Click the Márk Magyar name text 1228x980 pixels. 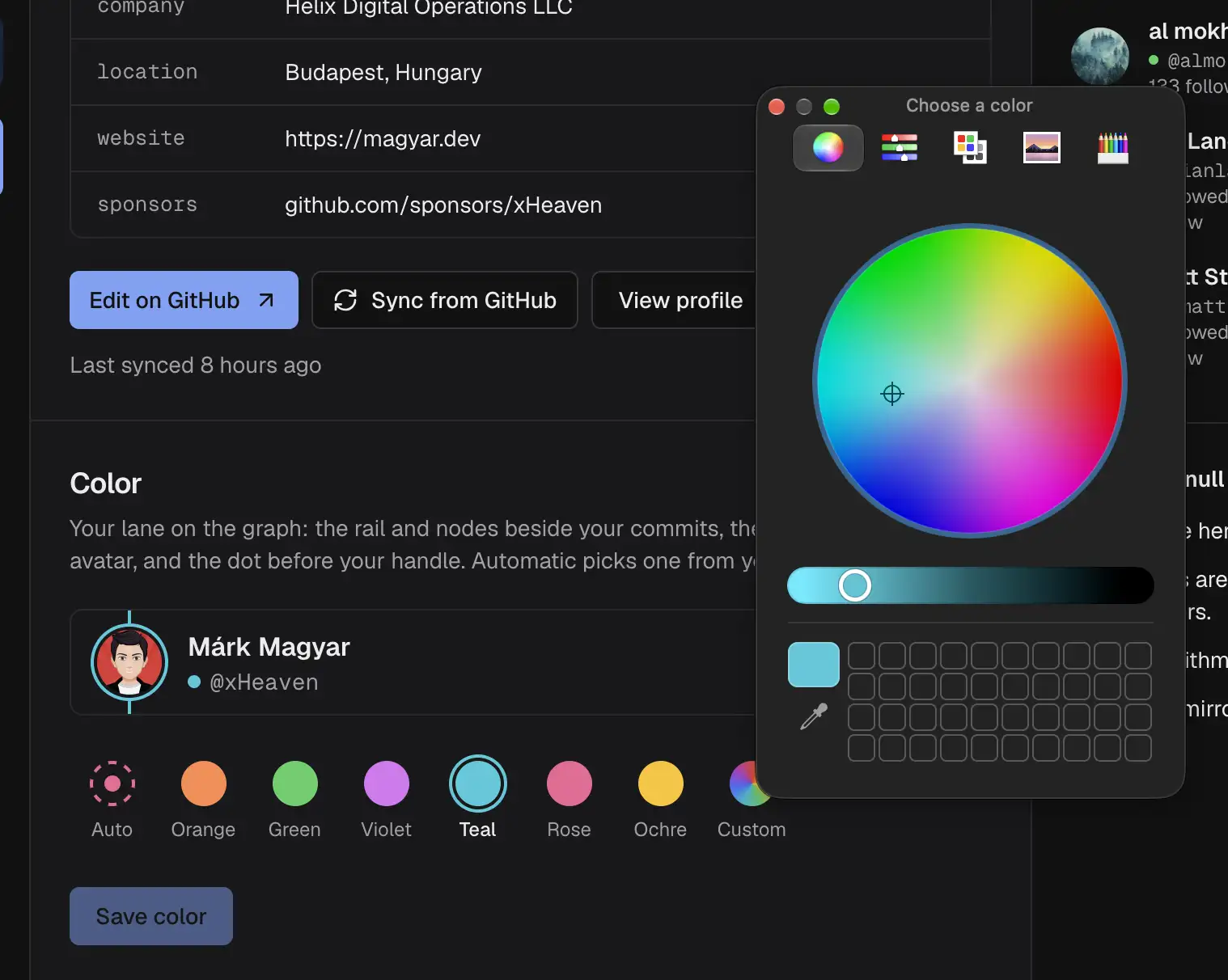click(x=269, y=647)
